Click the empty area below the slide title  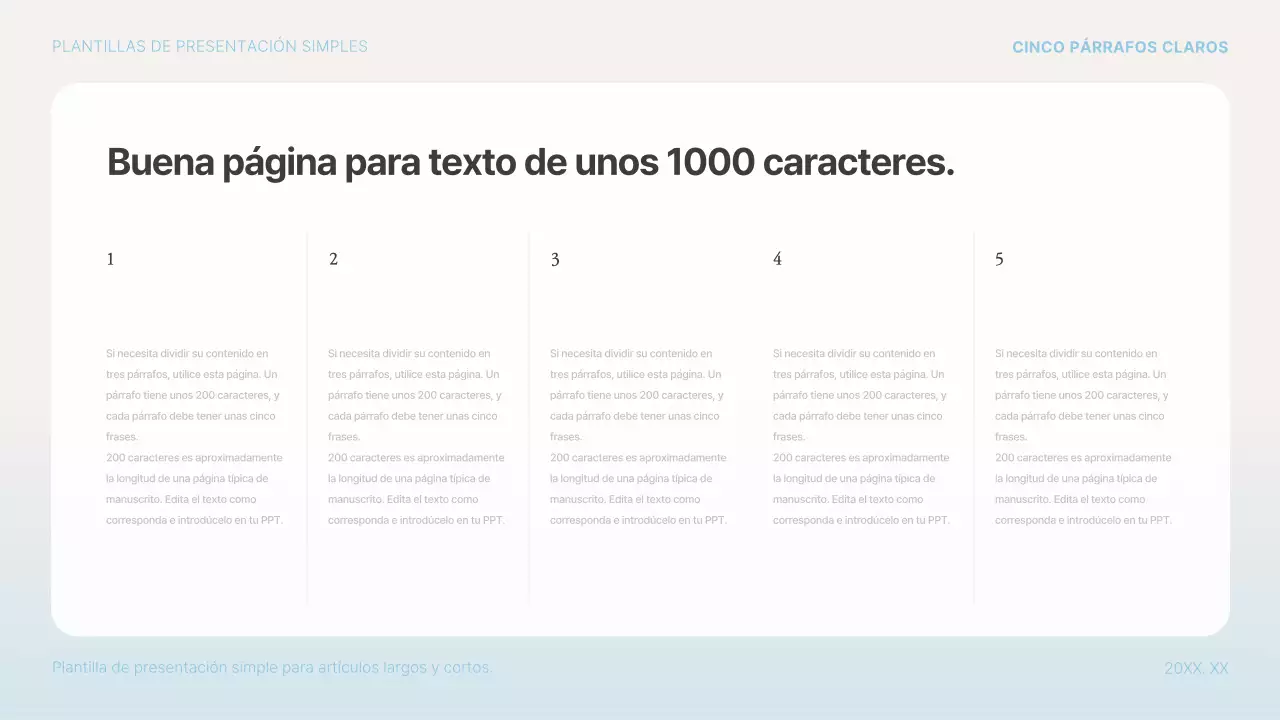tap(640, 210)
